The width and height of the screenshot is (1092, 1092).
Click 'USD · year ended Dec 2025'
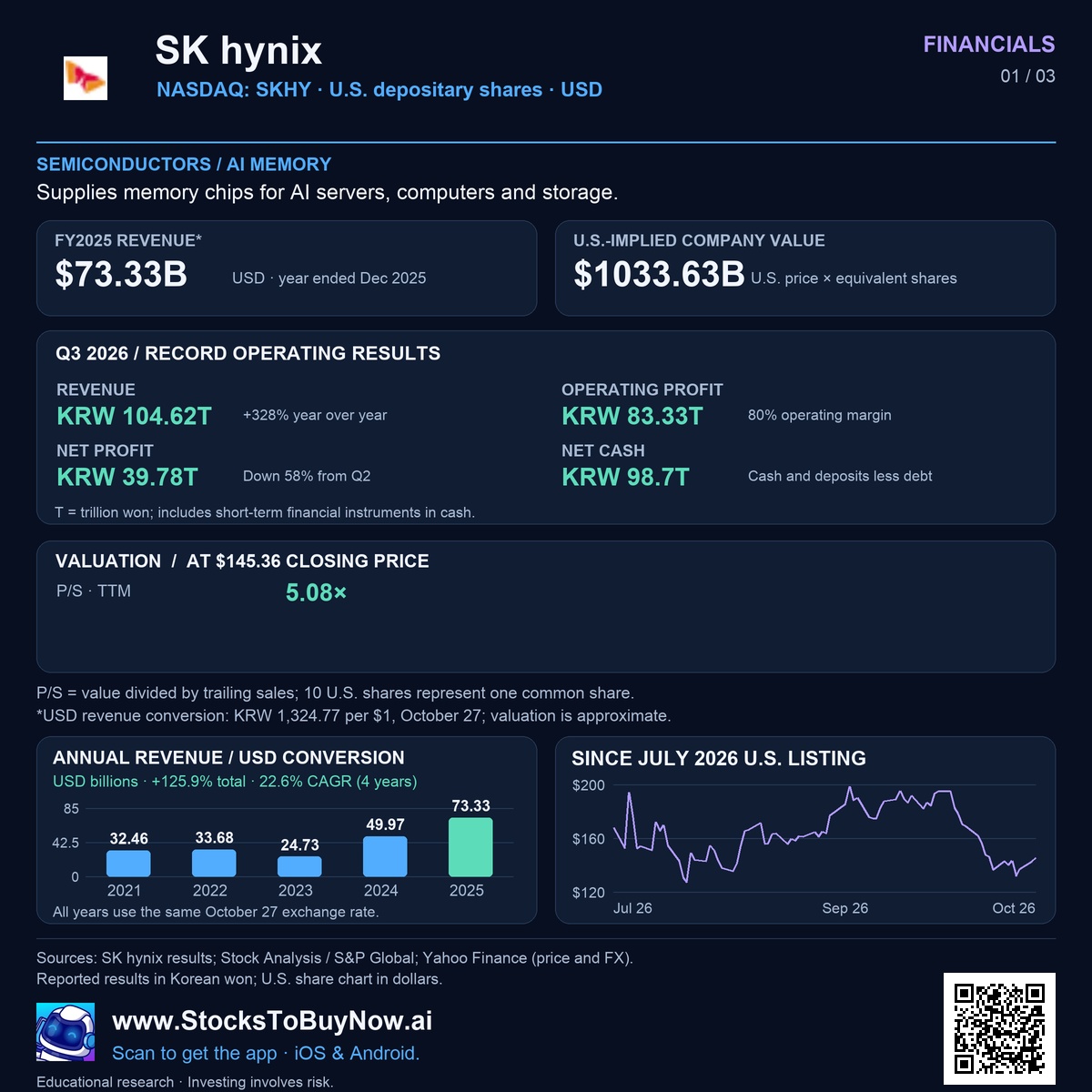pyautogui.click(x=329, y=278)
